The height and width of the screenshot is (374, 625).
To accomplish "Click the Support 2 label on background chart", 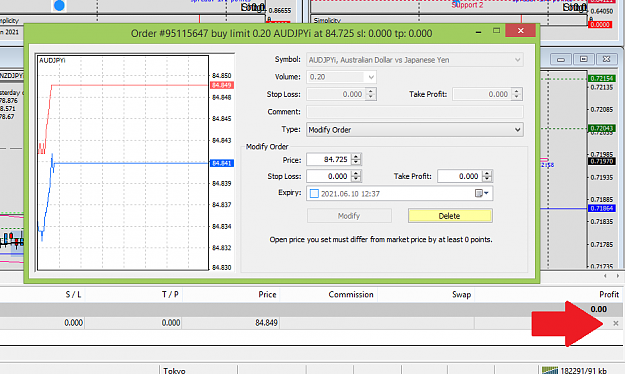I will 467,5.
